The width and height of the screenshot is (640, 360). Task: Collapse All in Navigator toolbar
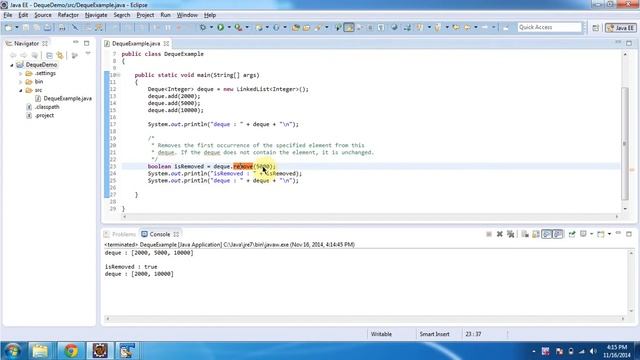(x=49, y=55)
